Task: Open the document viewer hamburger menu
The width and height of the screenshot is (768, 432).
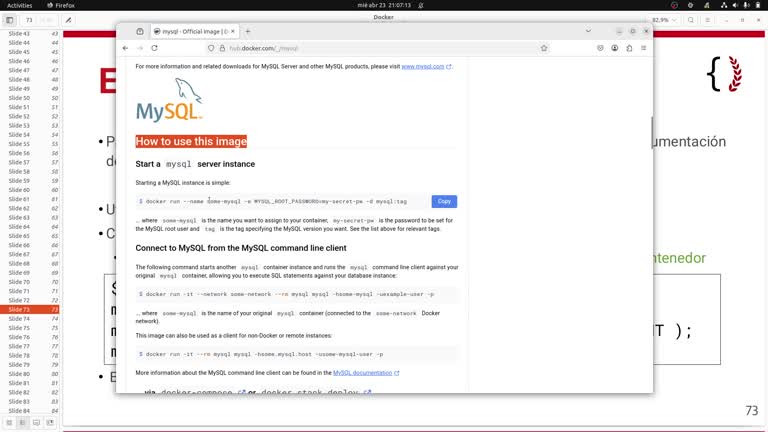Action: (707, 20)
